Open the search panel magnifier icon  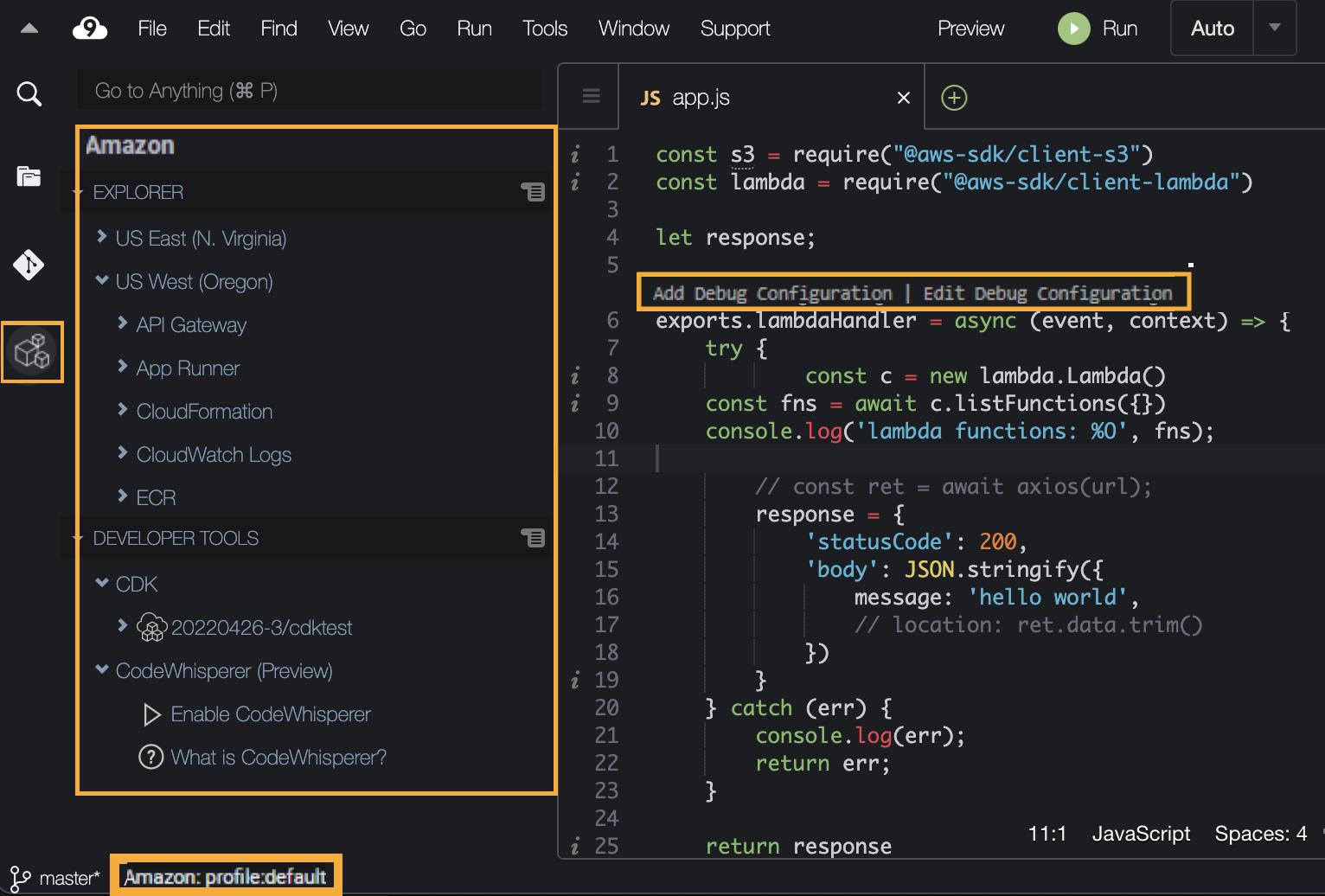[29, 93]
